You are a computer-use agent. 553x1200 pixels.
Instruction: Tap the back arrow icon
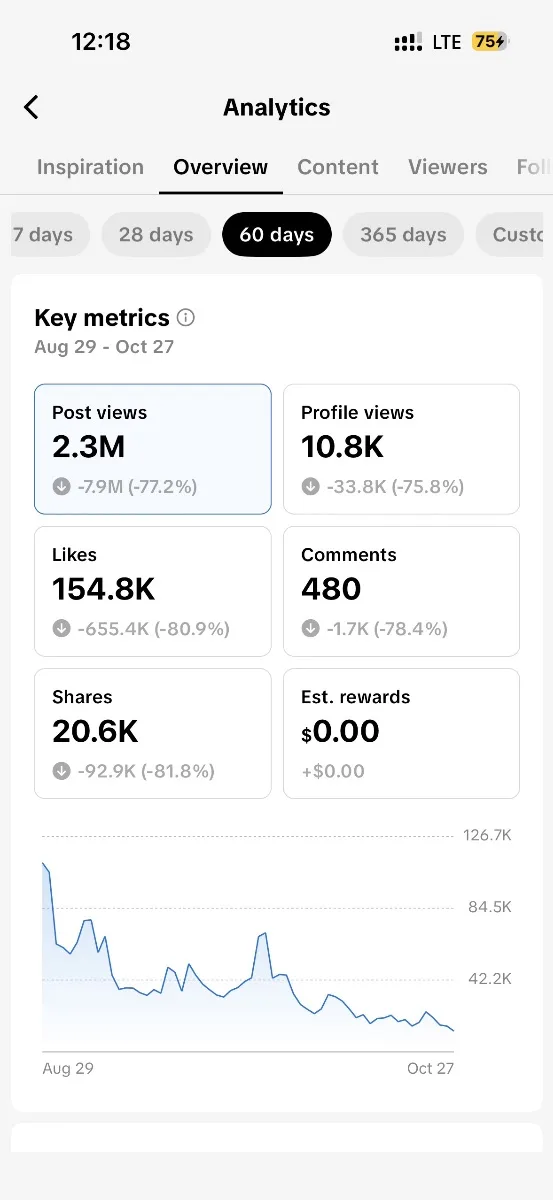click(x=31, y=107)
